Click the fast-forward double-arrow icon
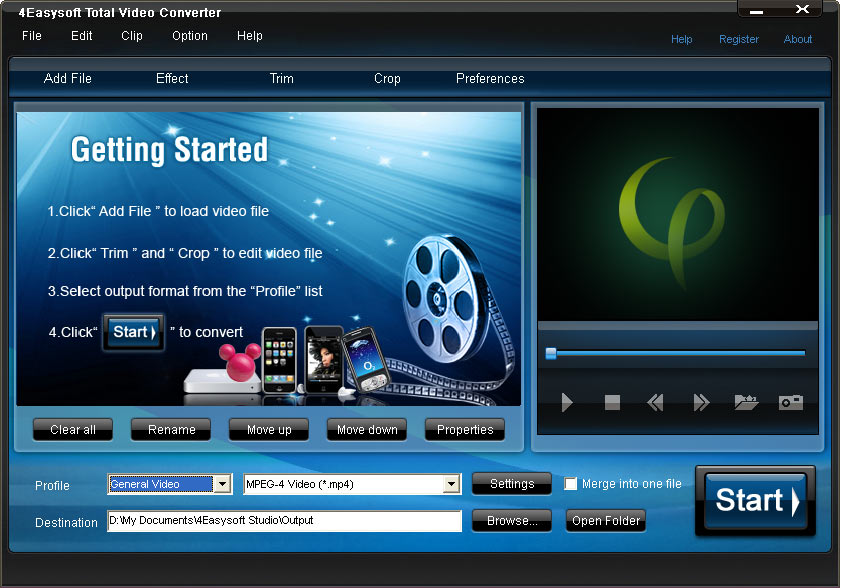The image size is (841, 588). [x=701, y=403]
